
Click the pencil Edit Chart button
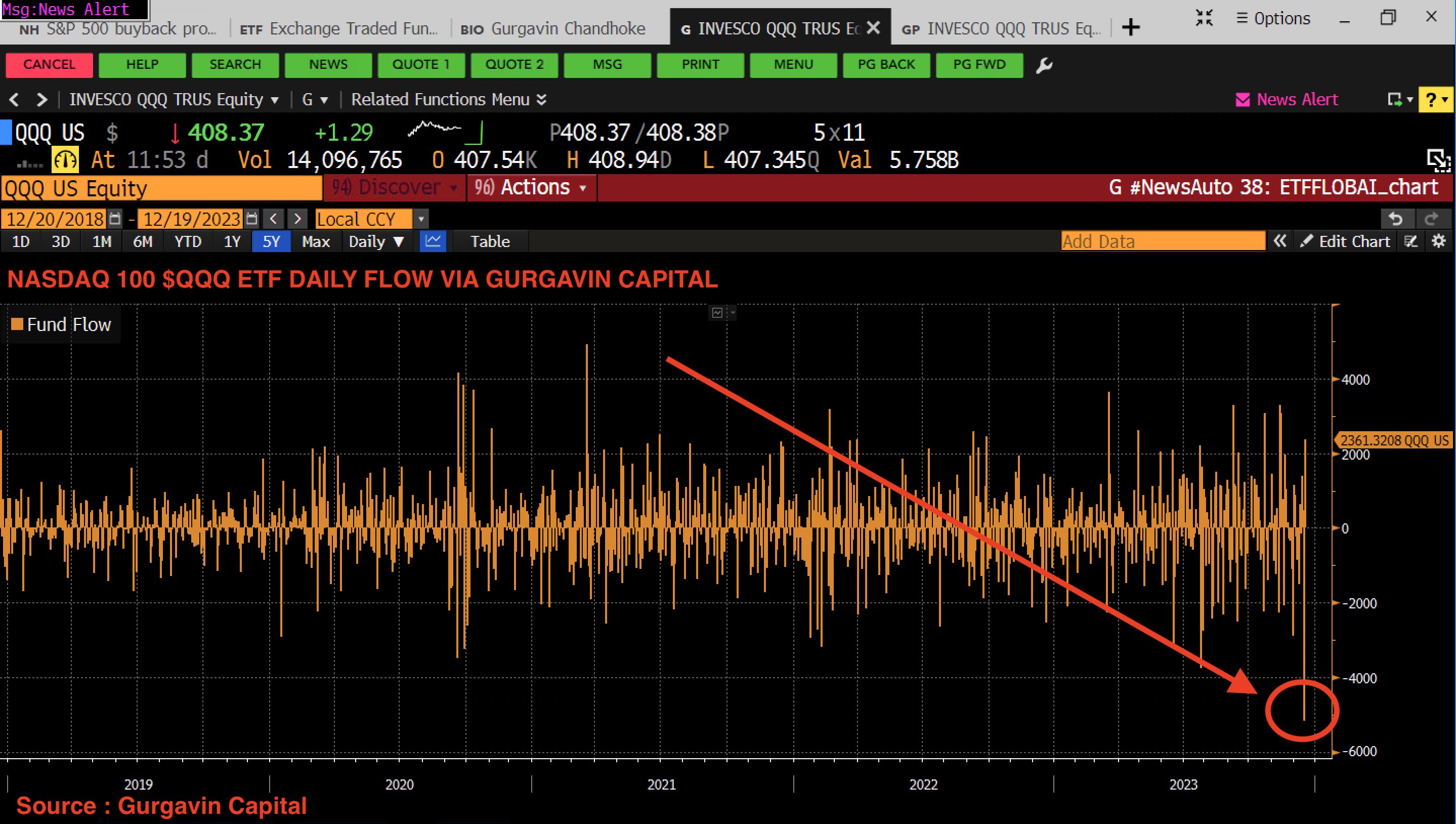coord(1345,241)
